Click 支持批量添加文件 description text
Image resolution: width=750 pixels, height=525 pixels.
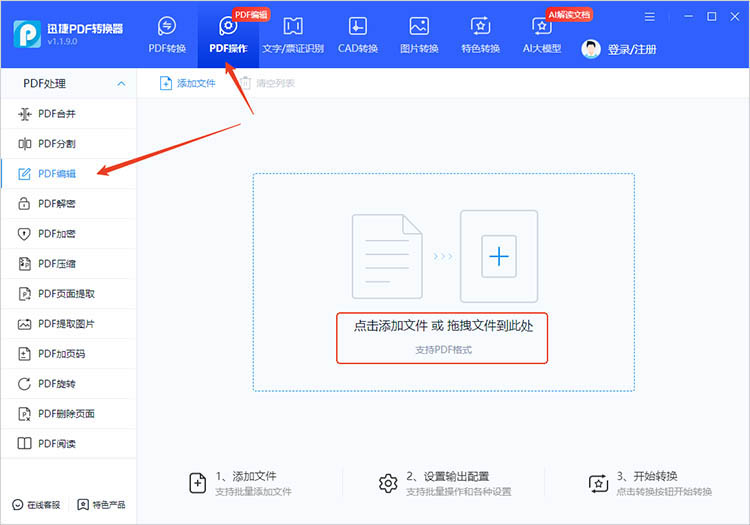[x=253, y=492]
